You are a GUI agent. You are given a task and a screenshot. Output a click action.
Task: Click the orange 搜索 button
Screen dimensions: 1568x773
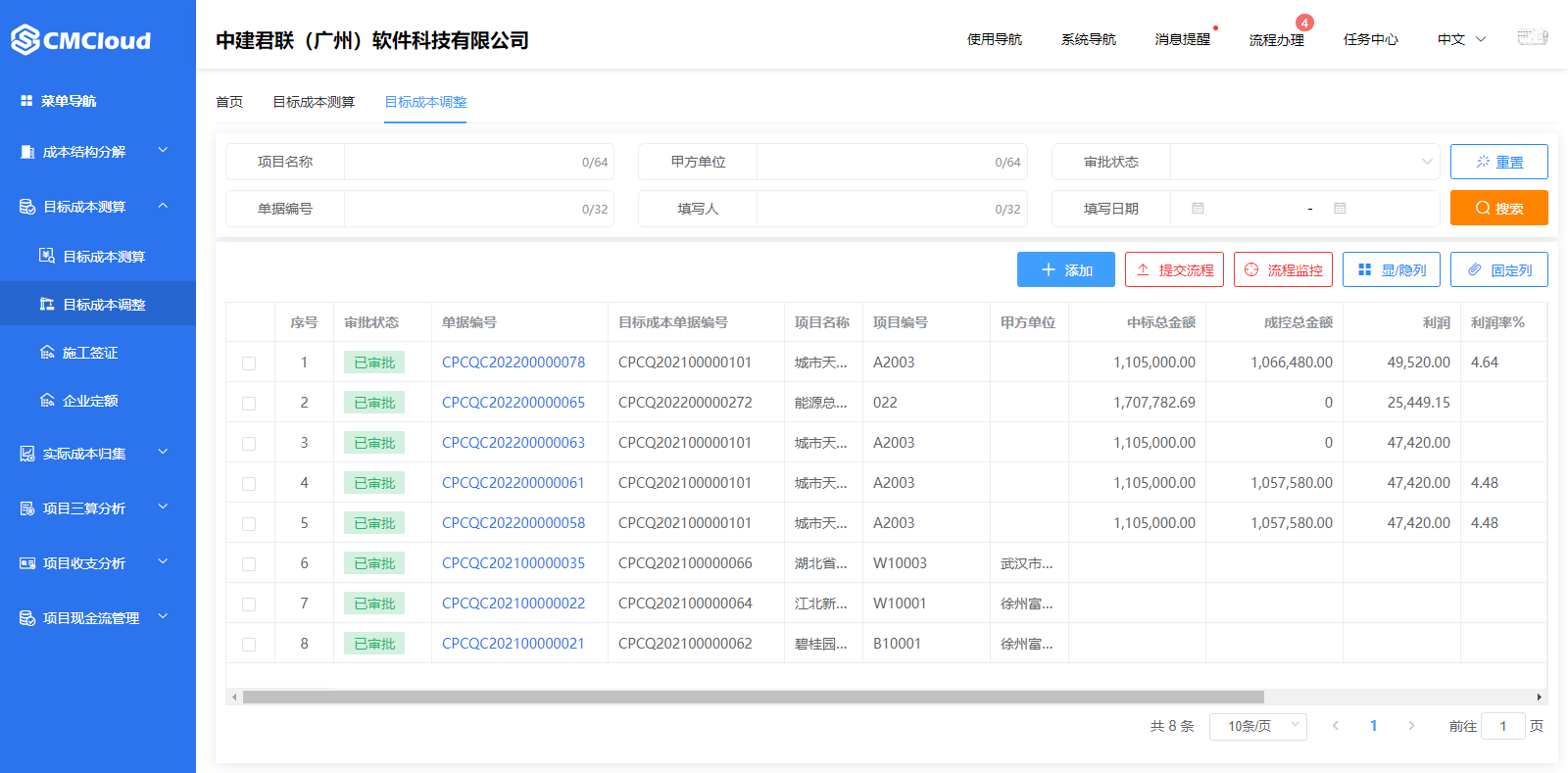[1499, 208]
